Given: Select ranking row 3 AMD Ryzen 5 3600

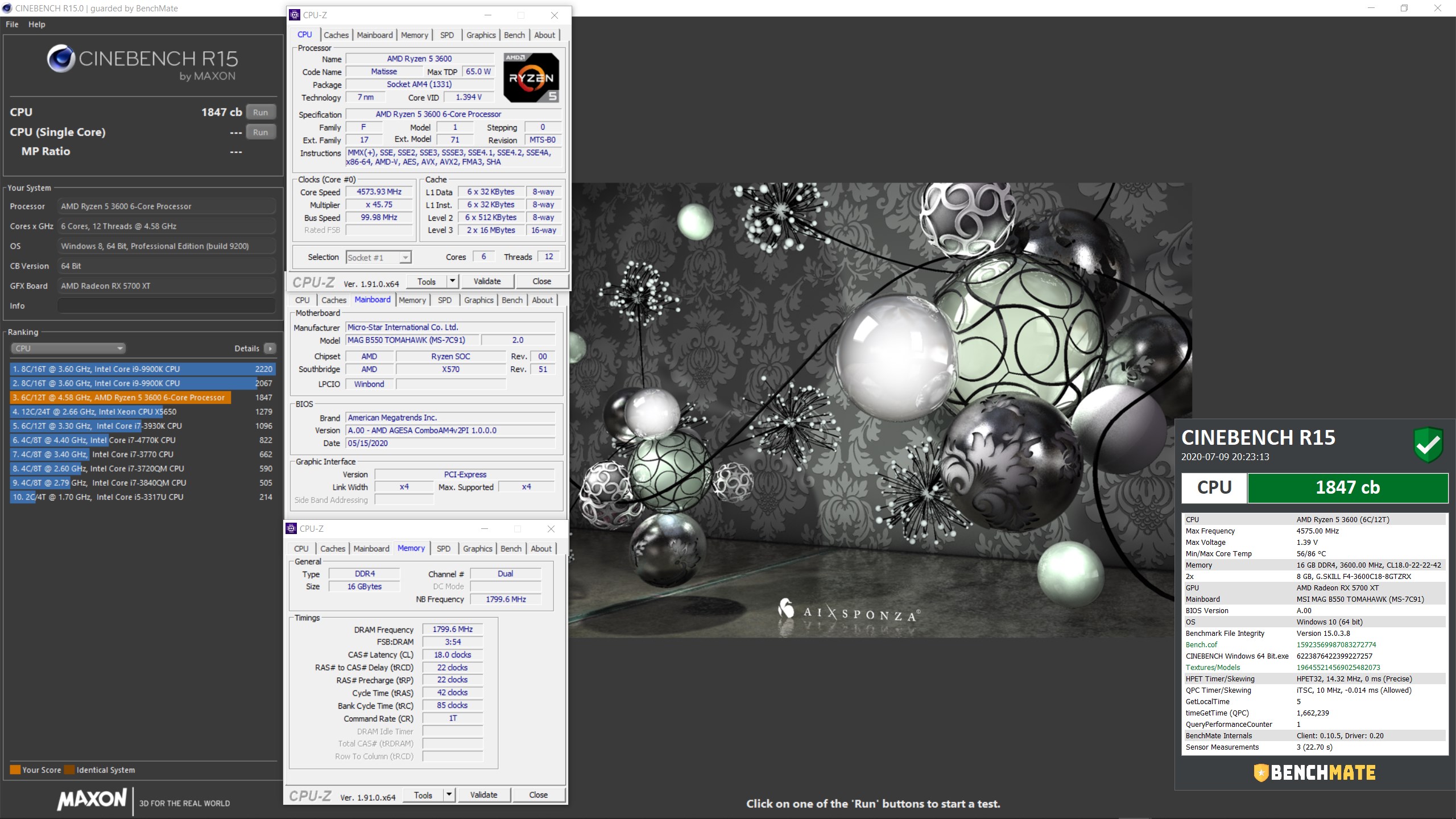Looking at the screenshot, I should pyautogui.click(x=143, y=398).
